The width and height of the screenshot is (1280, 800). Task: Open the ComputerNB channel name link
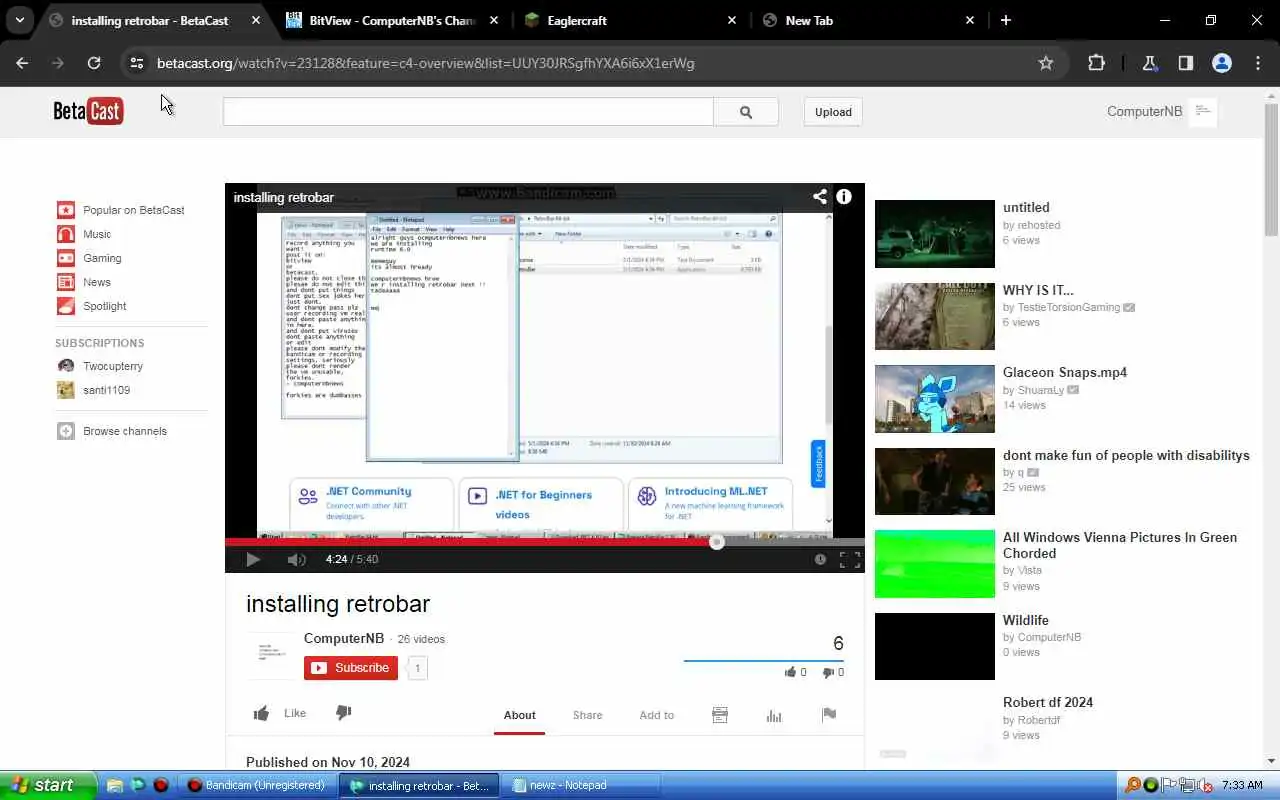(x=344, y=638)
